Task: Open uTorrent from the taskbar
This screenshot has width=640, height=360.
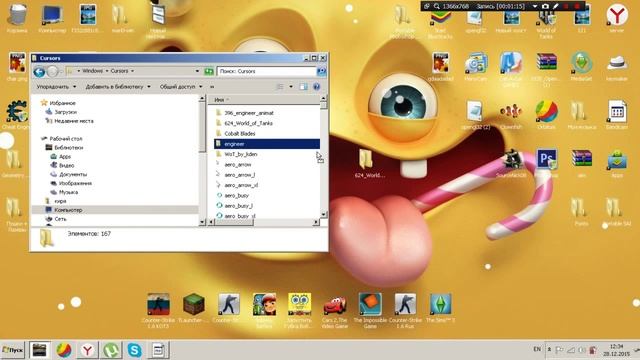Action: [111, 350]
